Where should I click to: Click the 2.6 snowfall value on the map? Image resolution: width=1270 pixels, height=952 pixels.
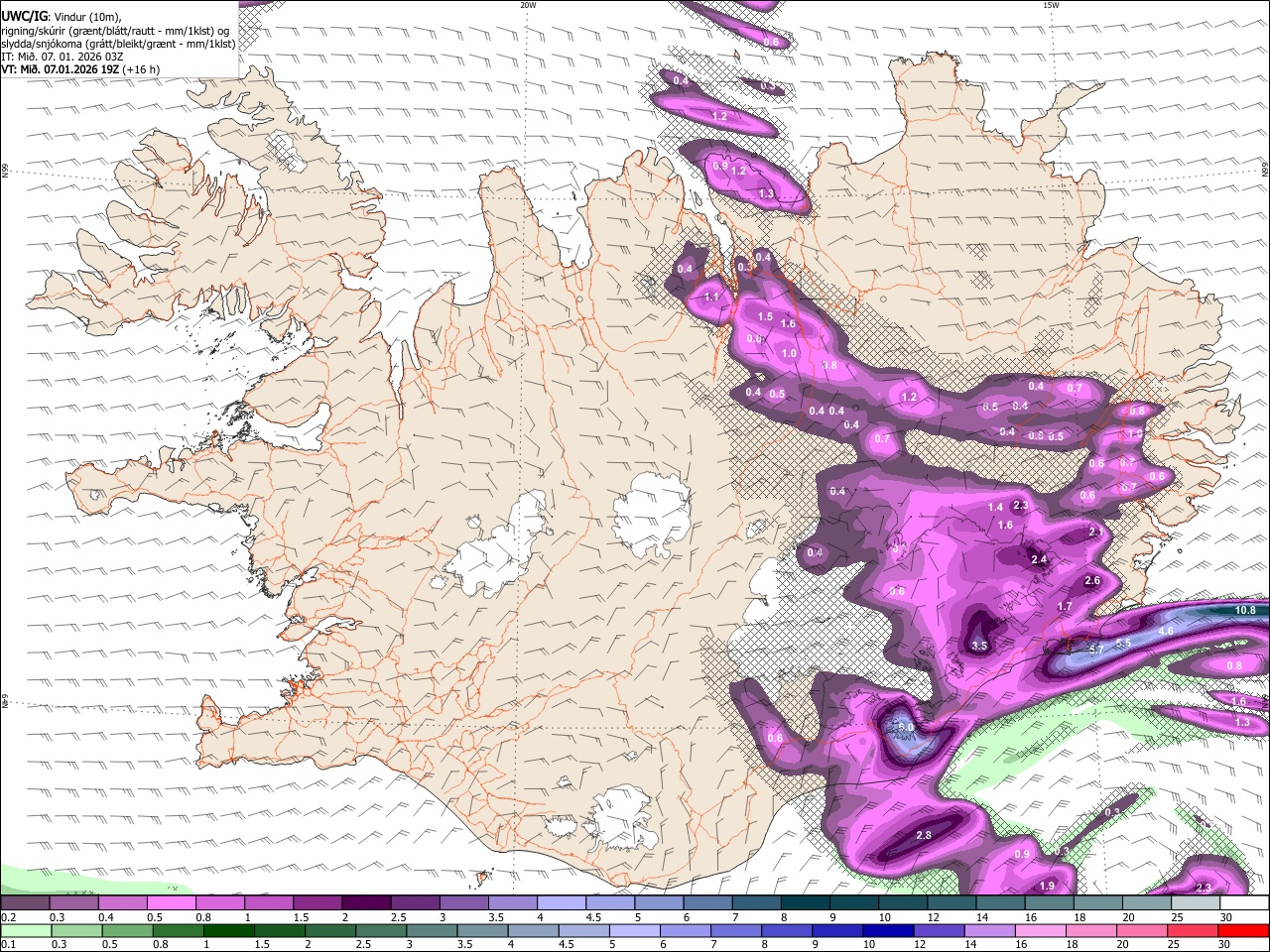point(1092,581)
